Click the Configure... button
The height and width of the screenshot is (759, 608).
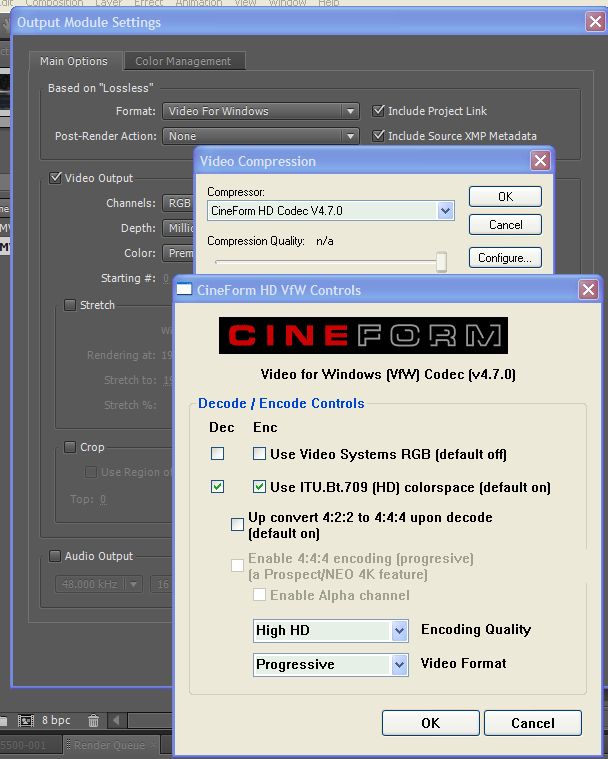click(x=505, y=258)
